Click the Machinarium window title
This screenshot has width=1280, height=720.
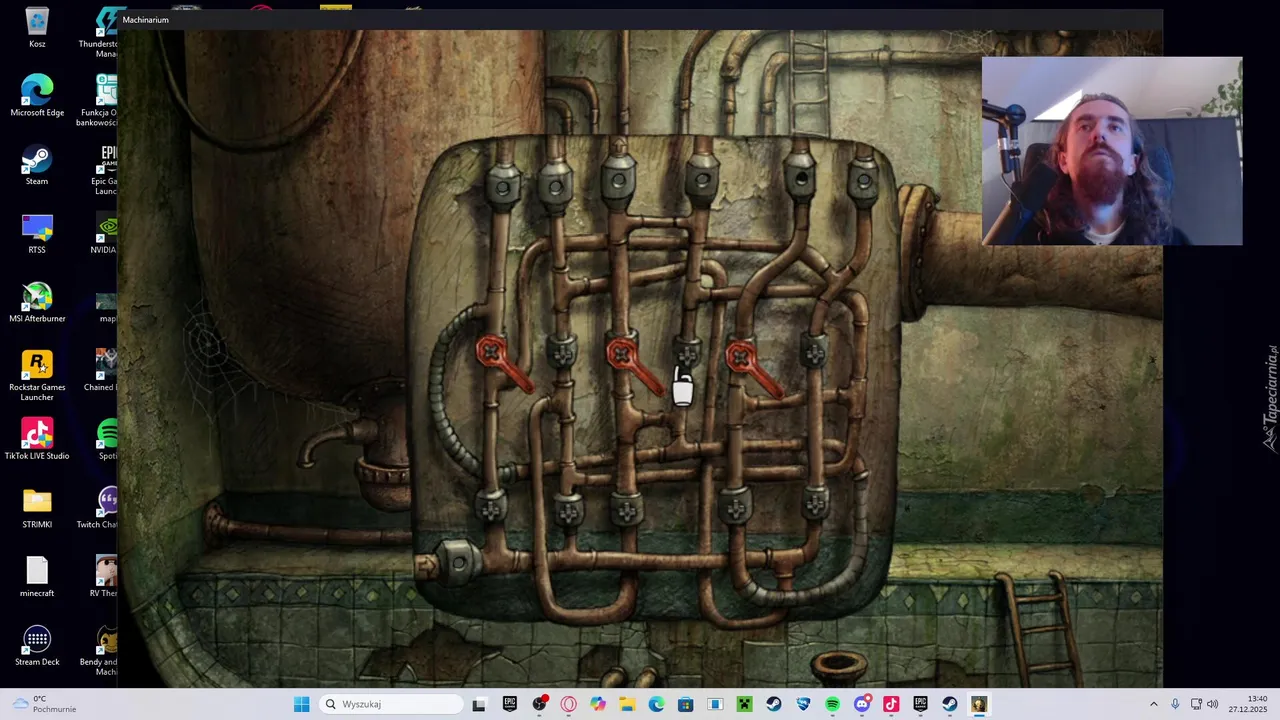[146, 20]
